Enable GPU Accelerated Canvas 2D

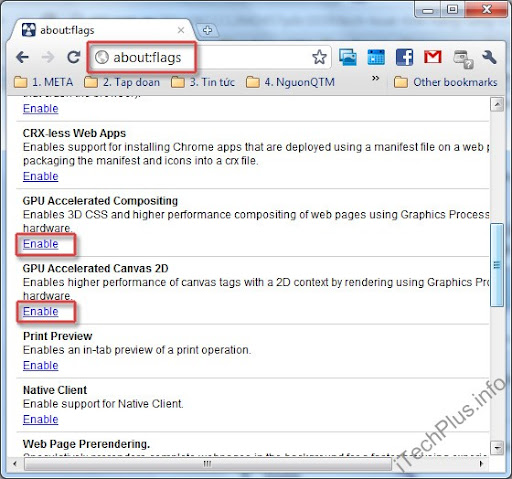41,311
